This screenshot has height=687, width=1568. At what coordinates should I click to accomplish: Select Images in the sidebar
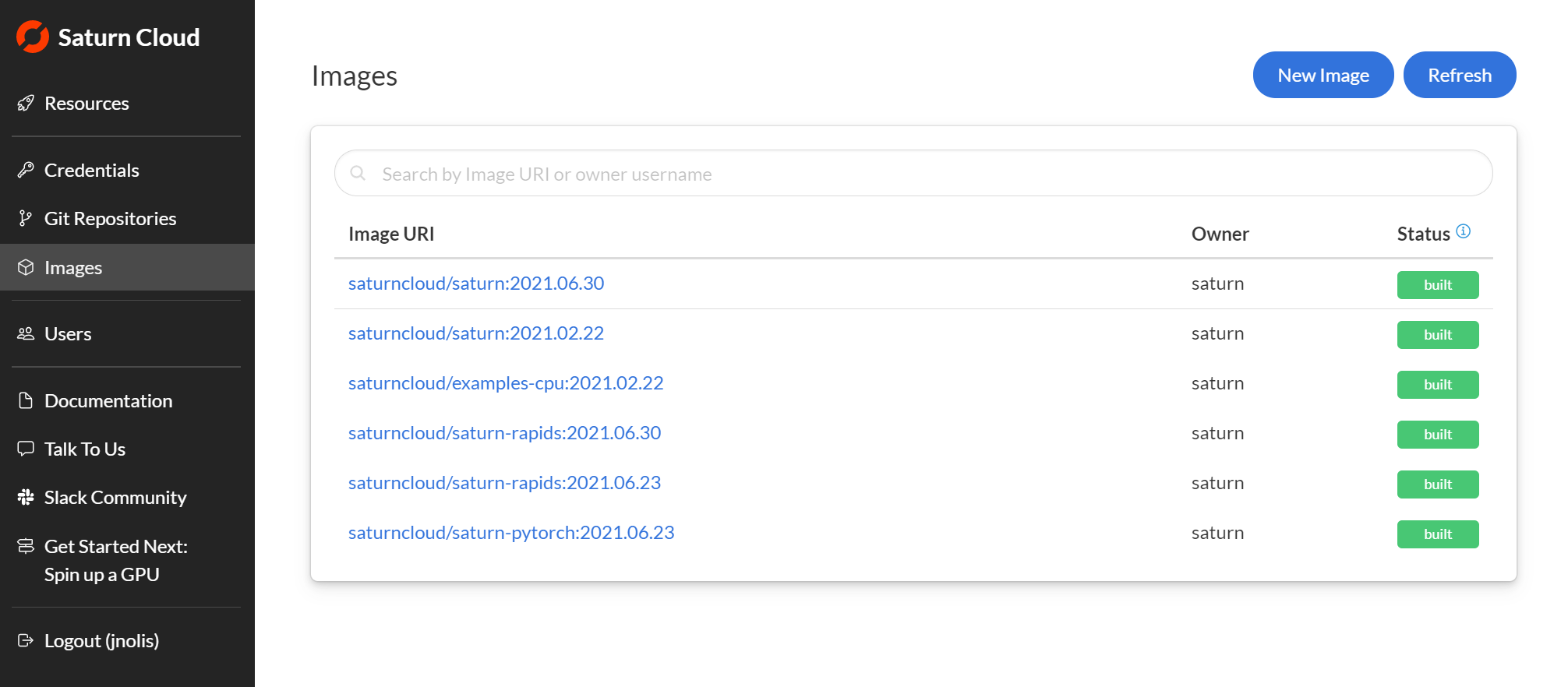[x=127, y=267]
